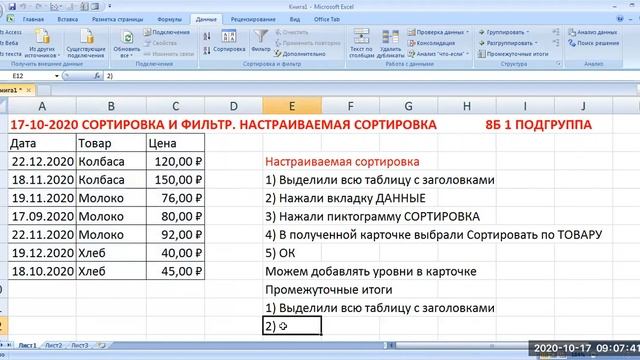The image size is (640, 360).
Task: Click the Текст по столбцам icon
Action: pyautogui.click(x=362, y=43)
